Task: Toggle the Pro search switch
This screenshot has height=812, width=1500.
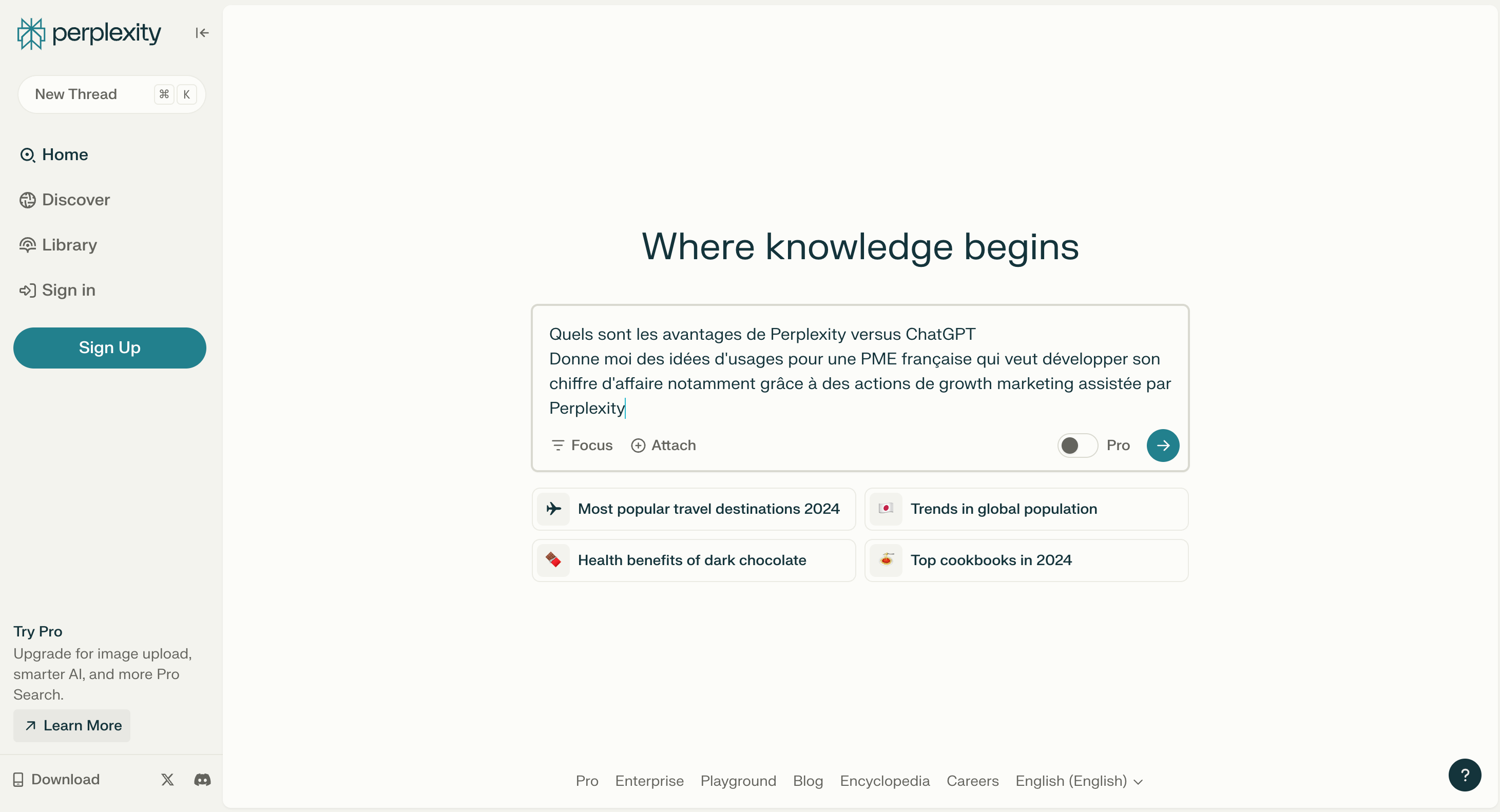Action: 1077,446
